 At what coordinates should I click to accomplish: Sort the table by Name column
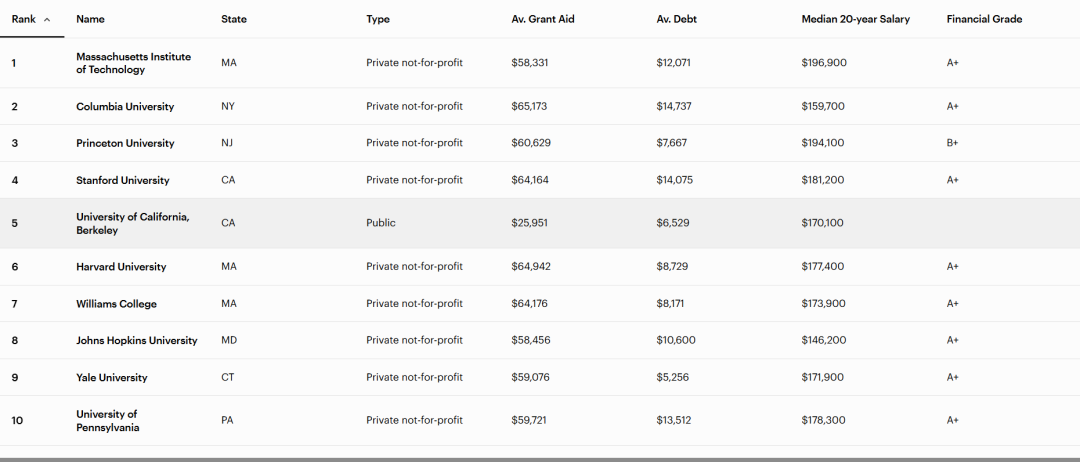click(x=90, y=19)
